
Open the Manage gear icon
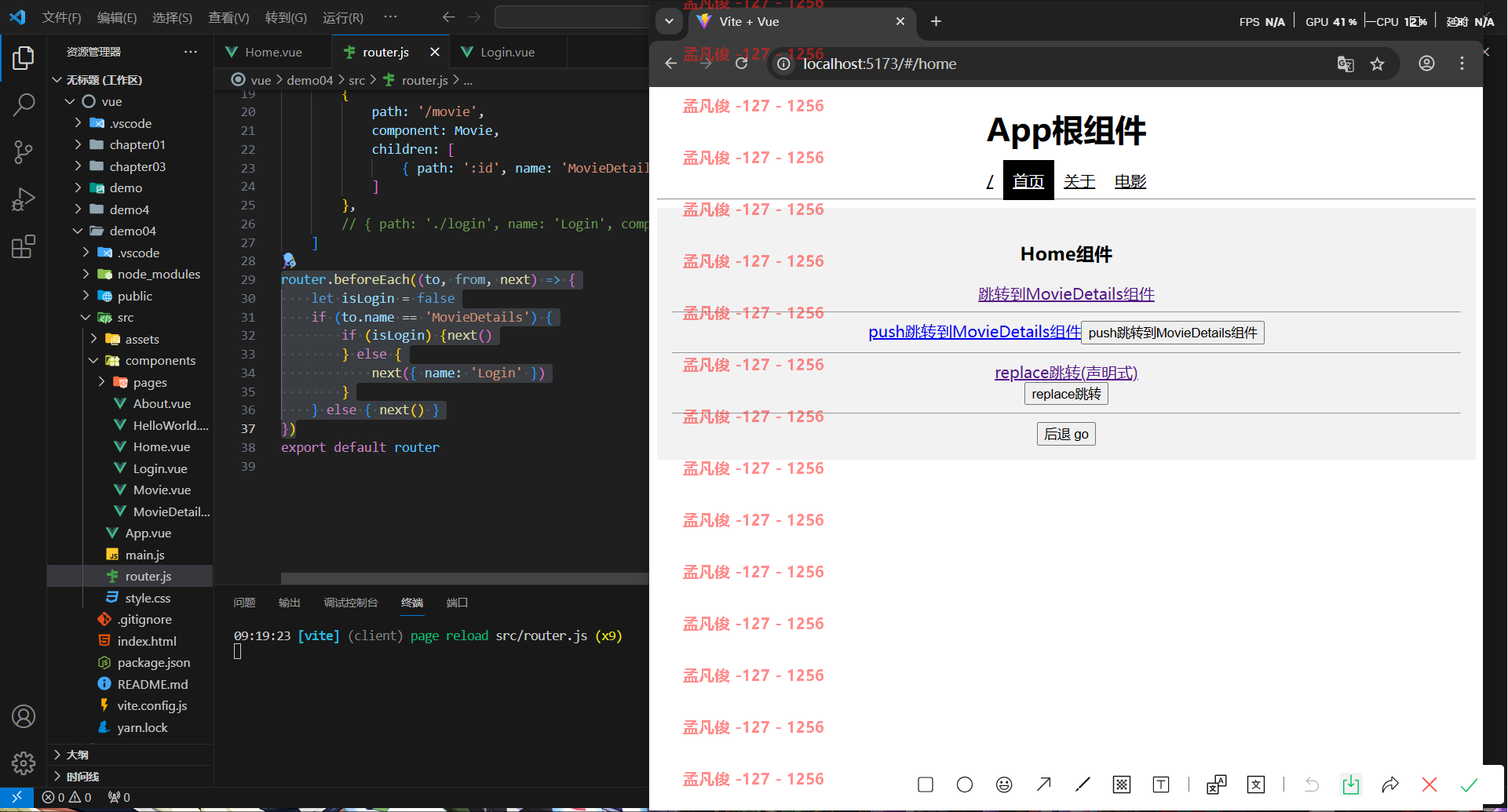click(x=24, y=763)
